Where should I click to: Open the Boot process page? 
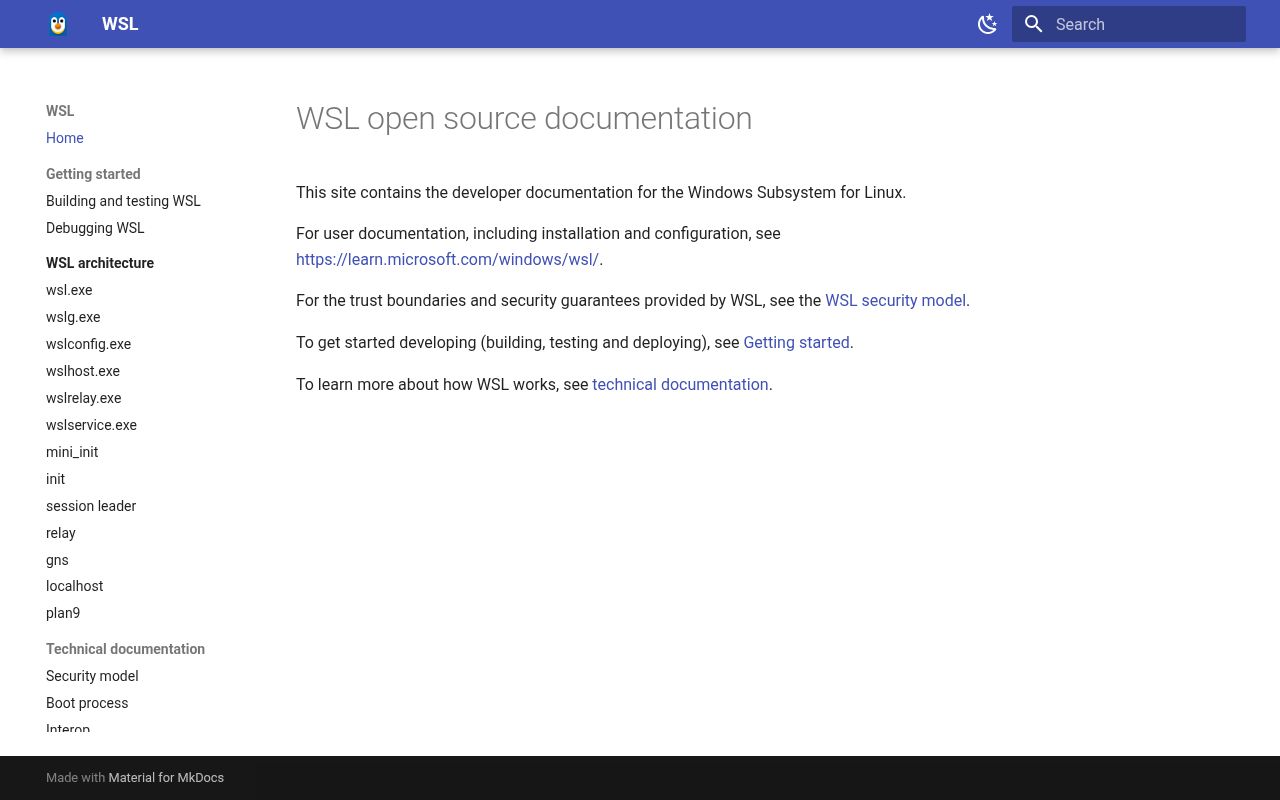(x=87, y=703)
